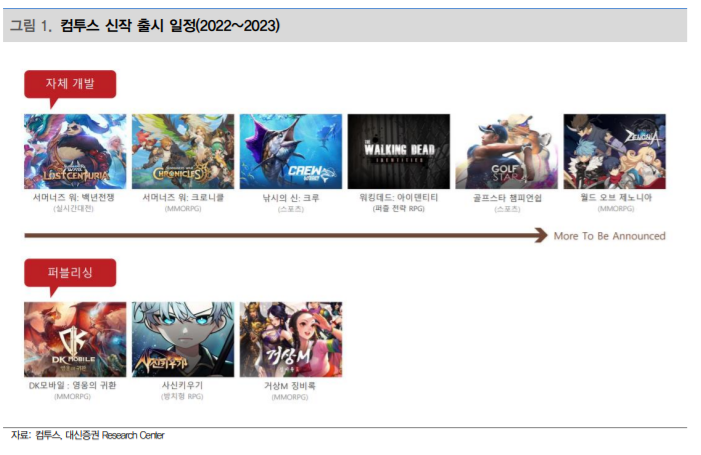
Task: Click the caption 워킹데드: 아이덴티티
Action: [x=399, y=198]
